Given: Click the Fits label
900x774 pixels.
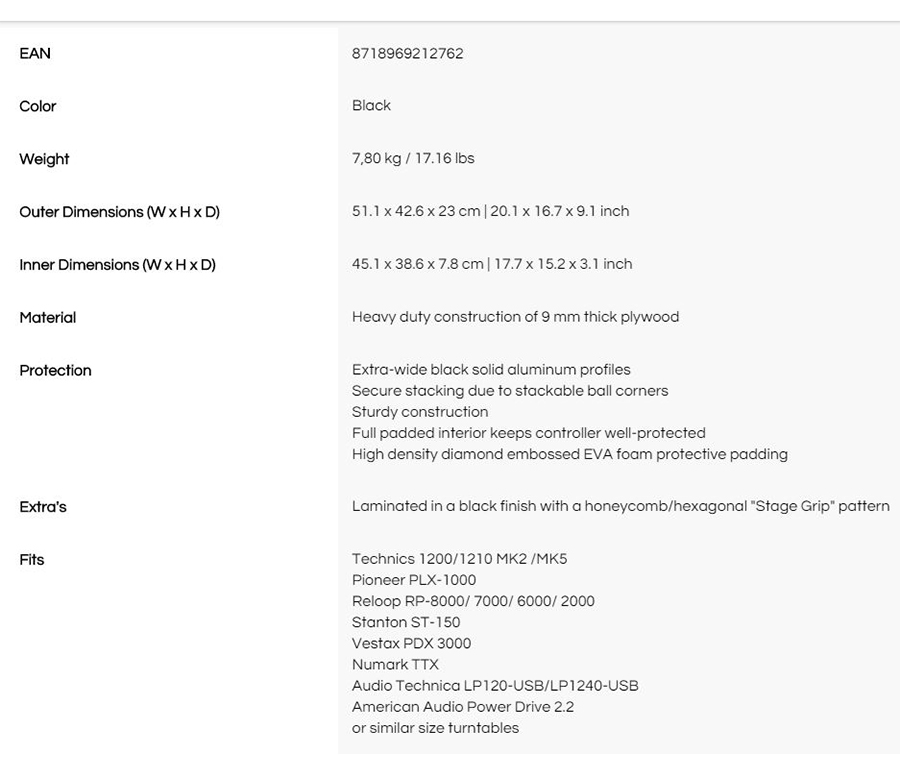Looking at the screenshot, I should point(32,560).
